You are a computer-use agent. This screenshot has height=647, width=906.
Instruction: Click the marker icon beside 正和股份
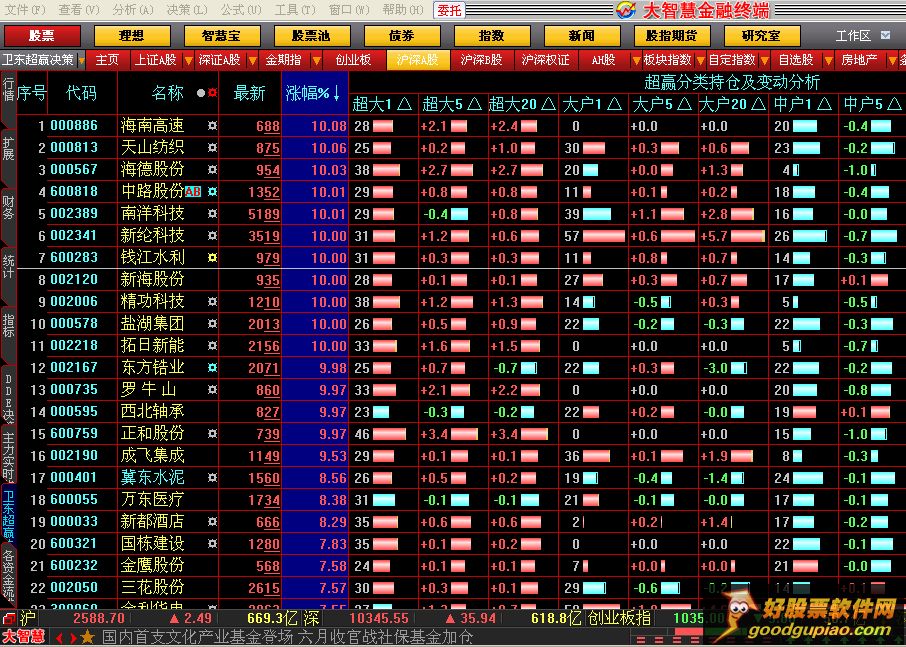tap(213, 433)
